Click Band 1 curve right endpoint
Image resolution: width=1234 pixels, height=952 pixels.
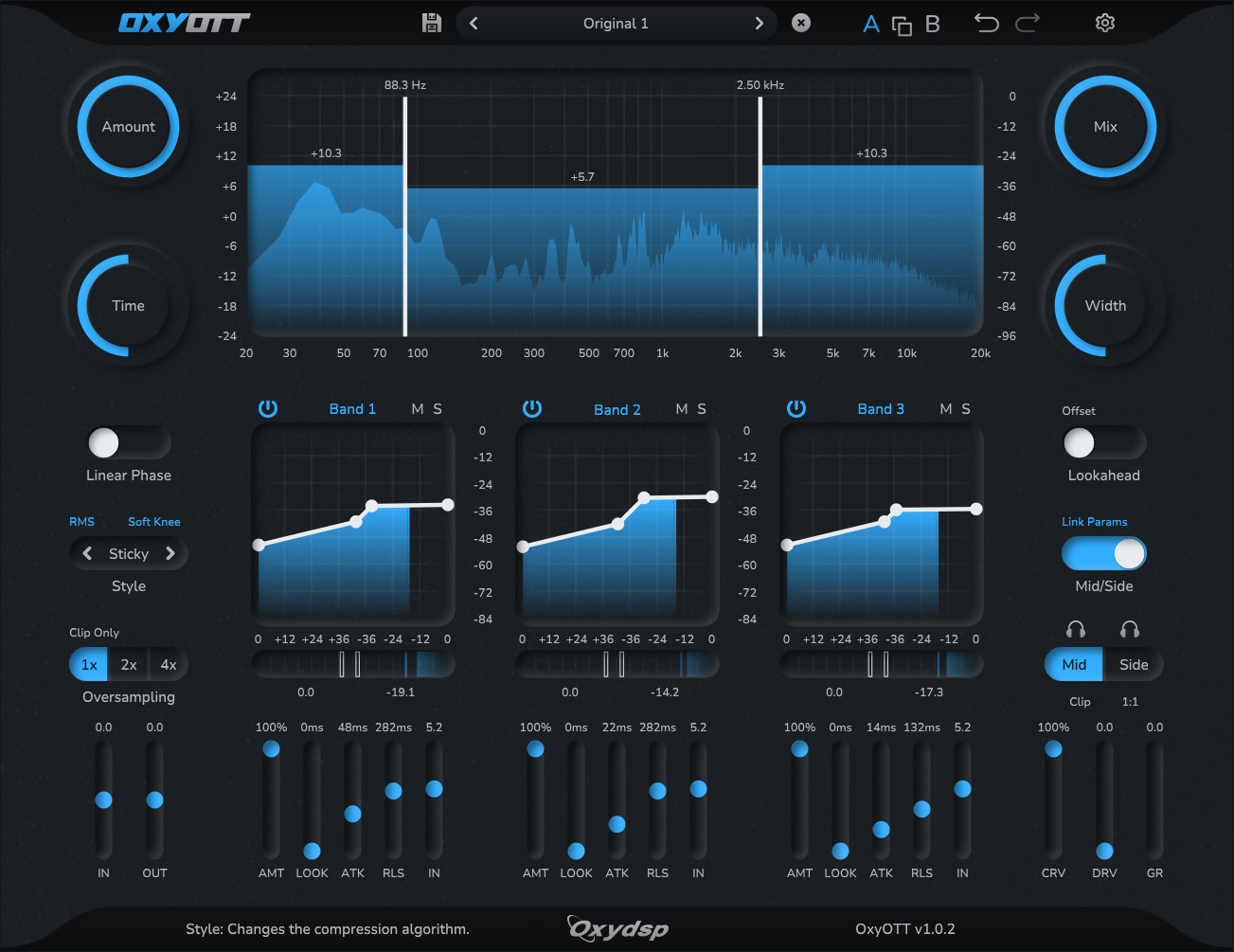point(448,505)
